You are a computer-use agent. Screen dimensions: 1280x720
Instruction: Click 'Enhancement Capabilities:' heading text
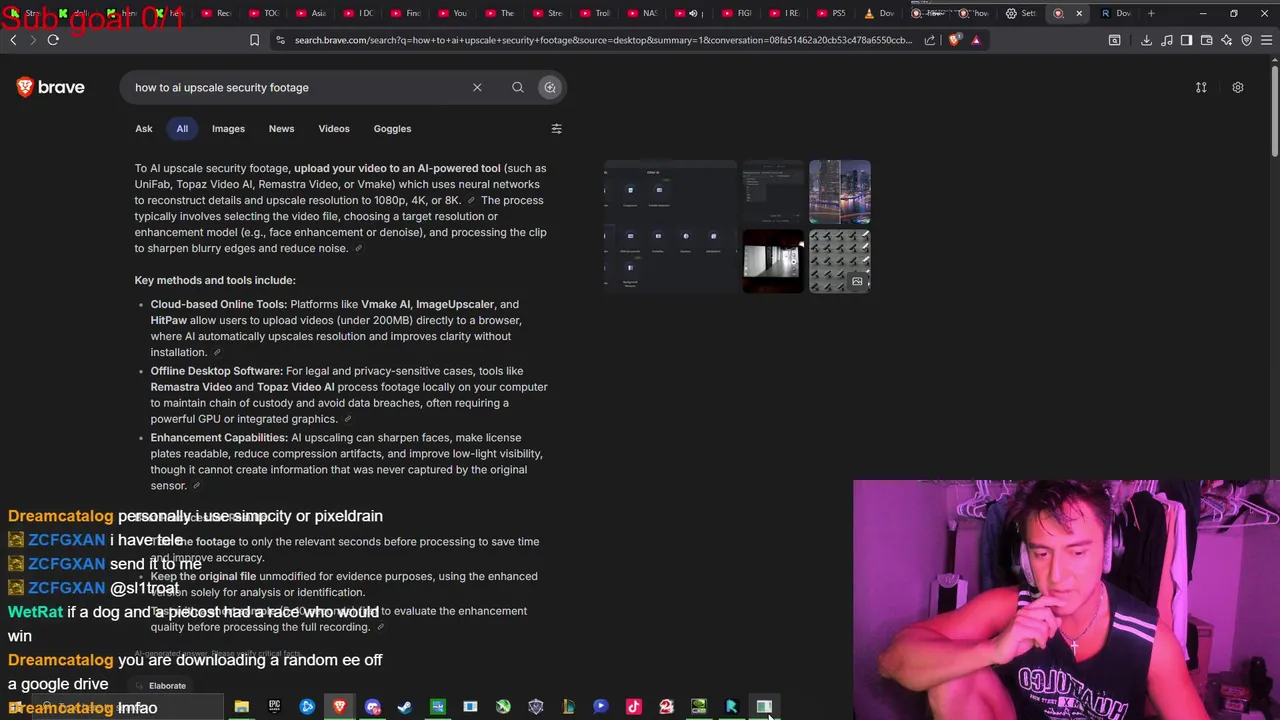click(x=219, y=438)
